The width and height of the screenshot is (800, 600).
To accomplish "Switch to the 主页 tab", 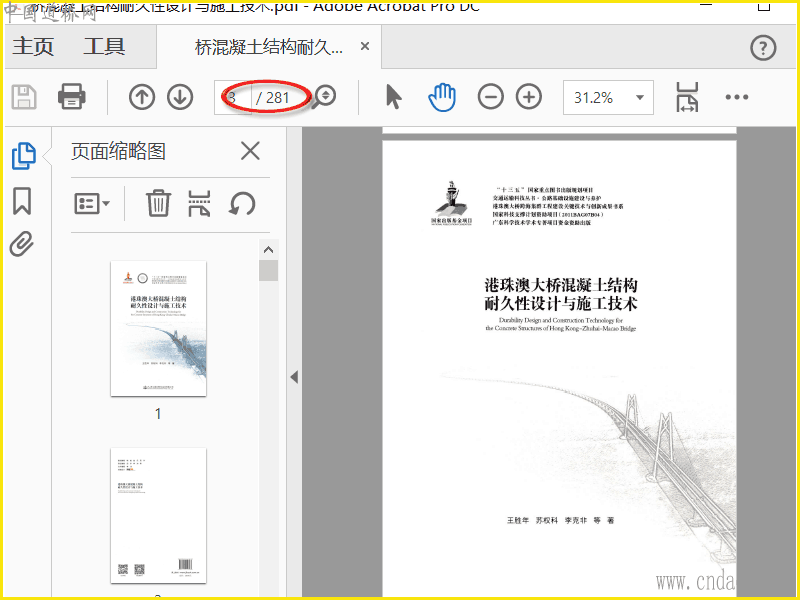I will [33, 46].
